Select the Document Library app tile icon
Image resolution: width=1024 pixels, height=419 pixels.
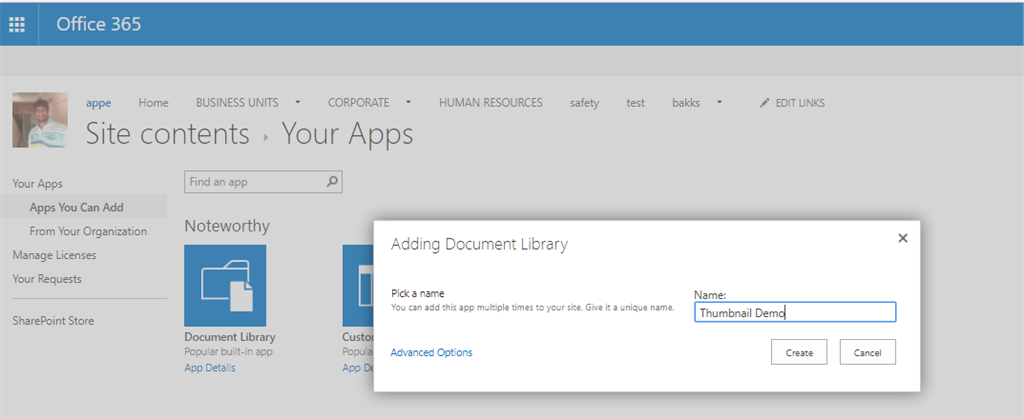(225, 286)
